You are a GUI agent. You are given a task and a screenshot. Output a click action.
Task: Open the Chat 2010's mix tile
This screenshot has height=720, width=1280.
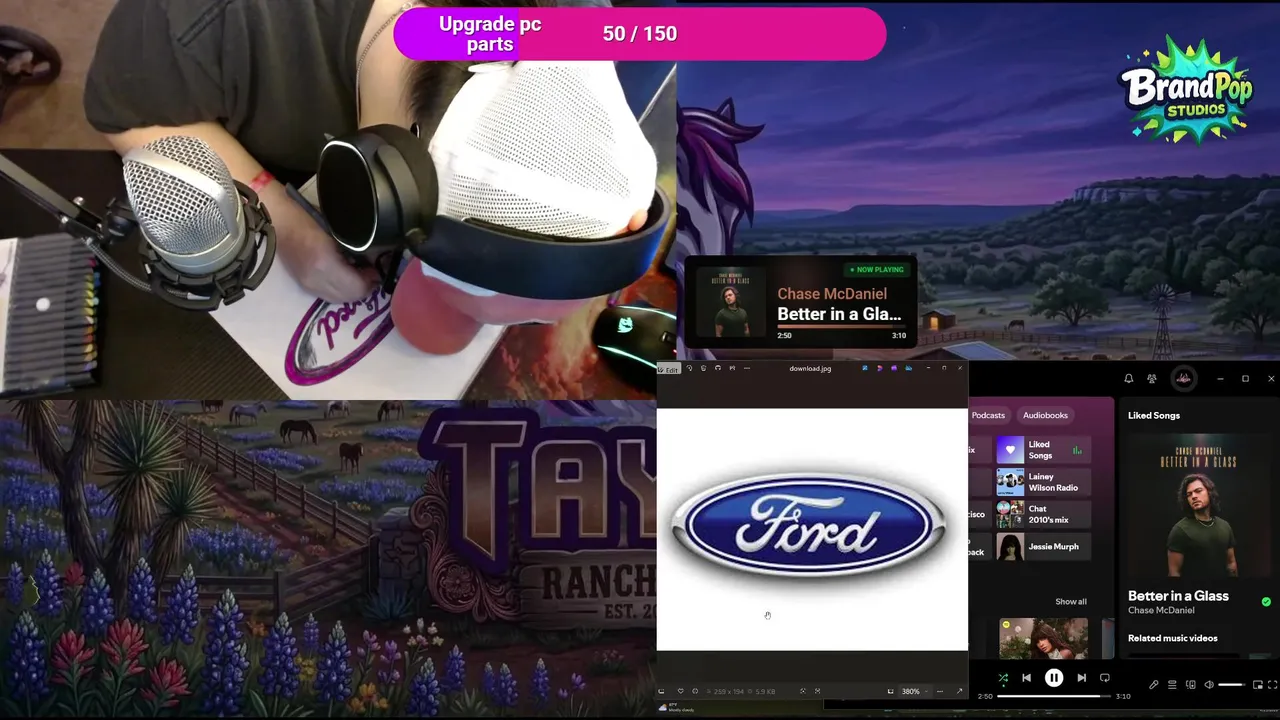pos(1043,514)
